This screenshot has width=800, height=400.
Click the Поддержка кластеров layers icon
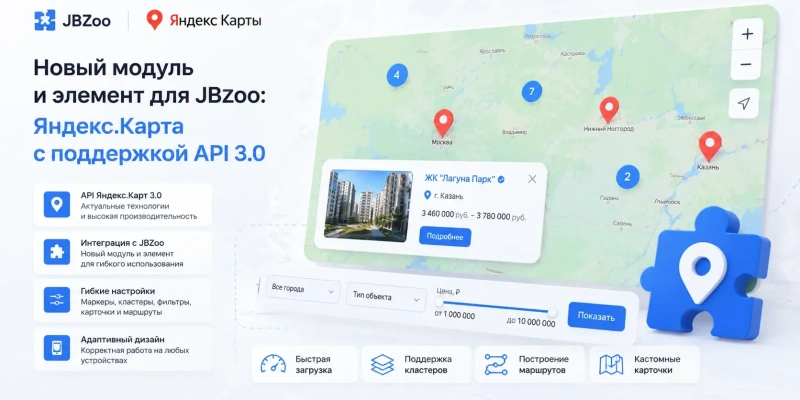383,365
